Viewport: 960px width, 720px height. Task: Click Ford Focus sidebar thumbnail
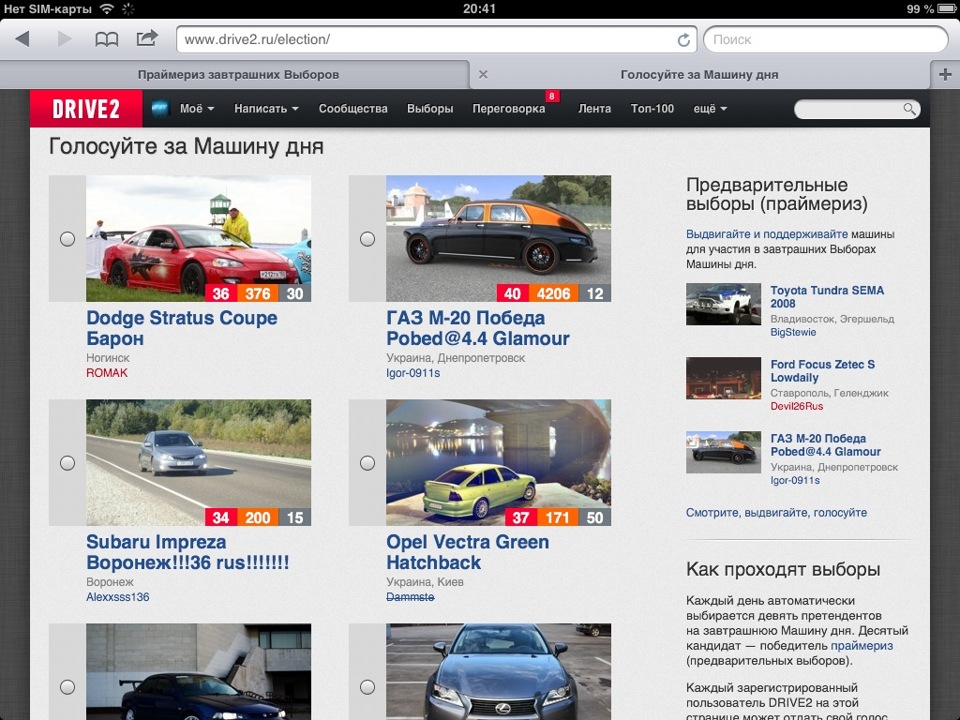tap(723, 378)
